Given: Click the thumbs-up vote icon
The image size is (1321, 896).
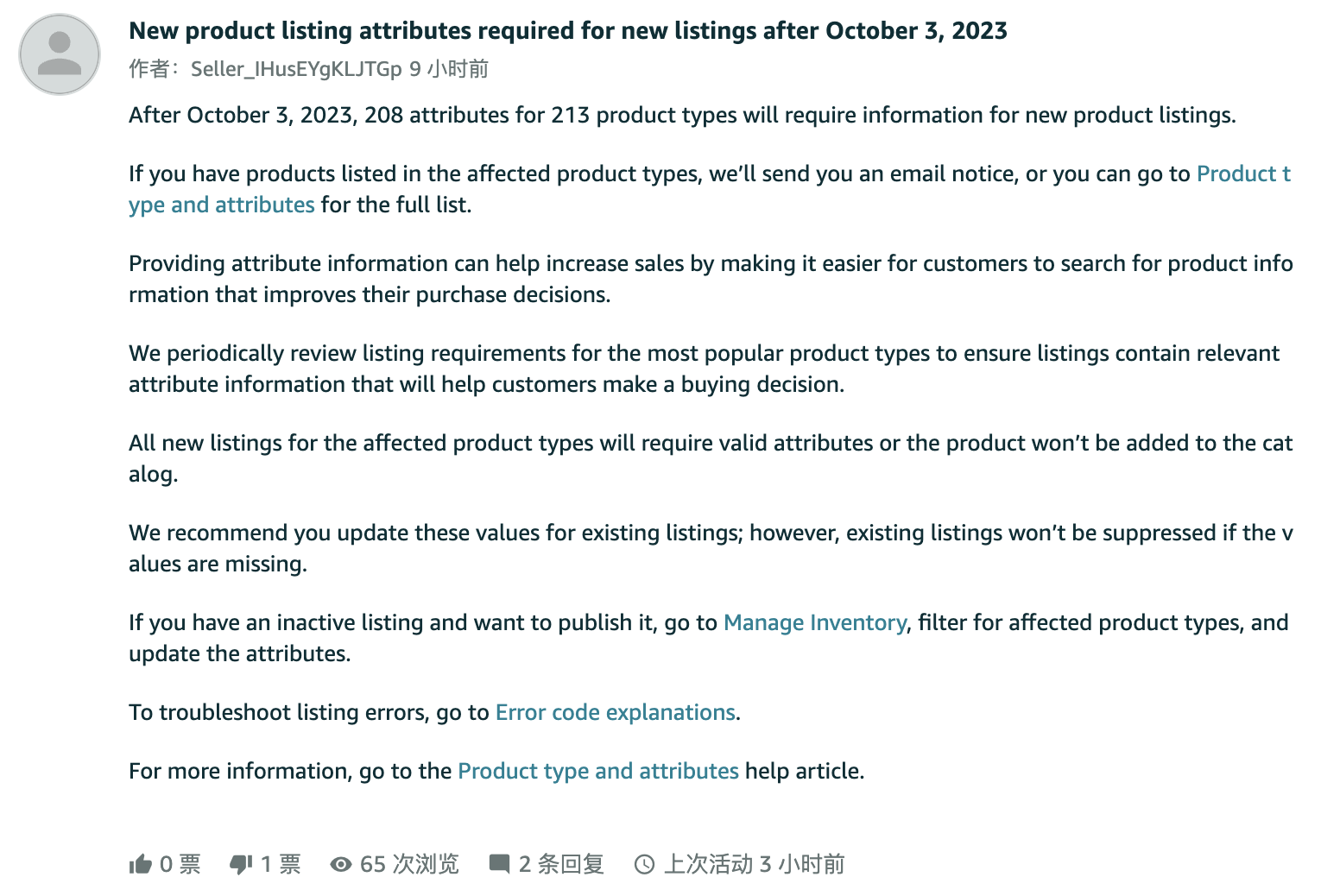Looking at the screenshot, I should tap(140, 864).
